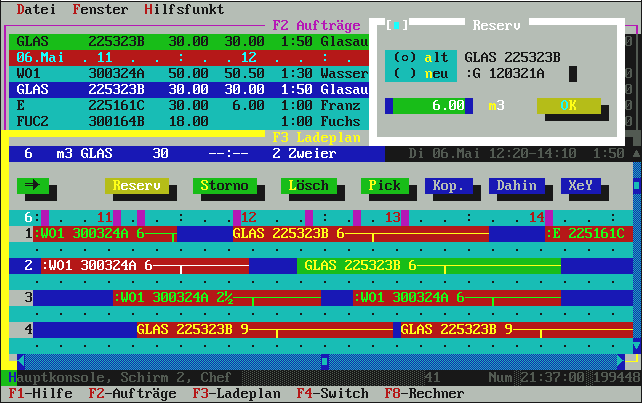Click the yellow Reserv button
The width and height of the screenshot is (642, 403).
[136, 186]
